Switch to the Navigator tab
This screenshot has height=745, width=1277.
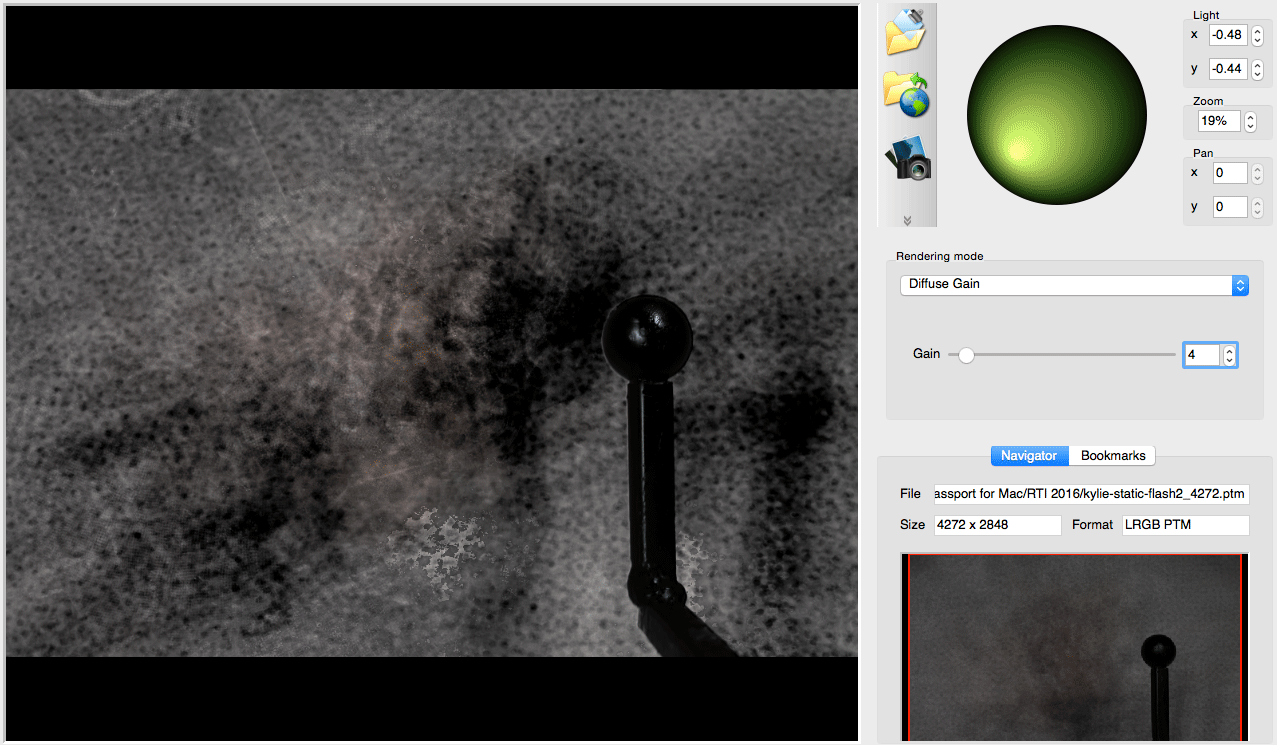point(1029,456)
